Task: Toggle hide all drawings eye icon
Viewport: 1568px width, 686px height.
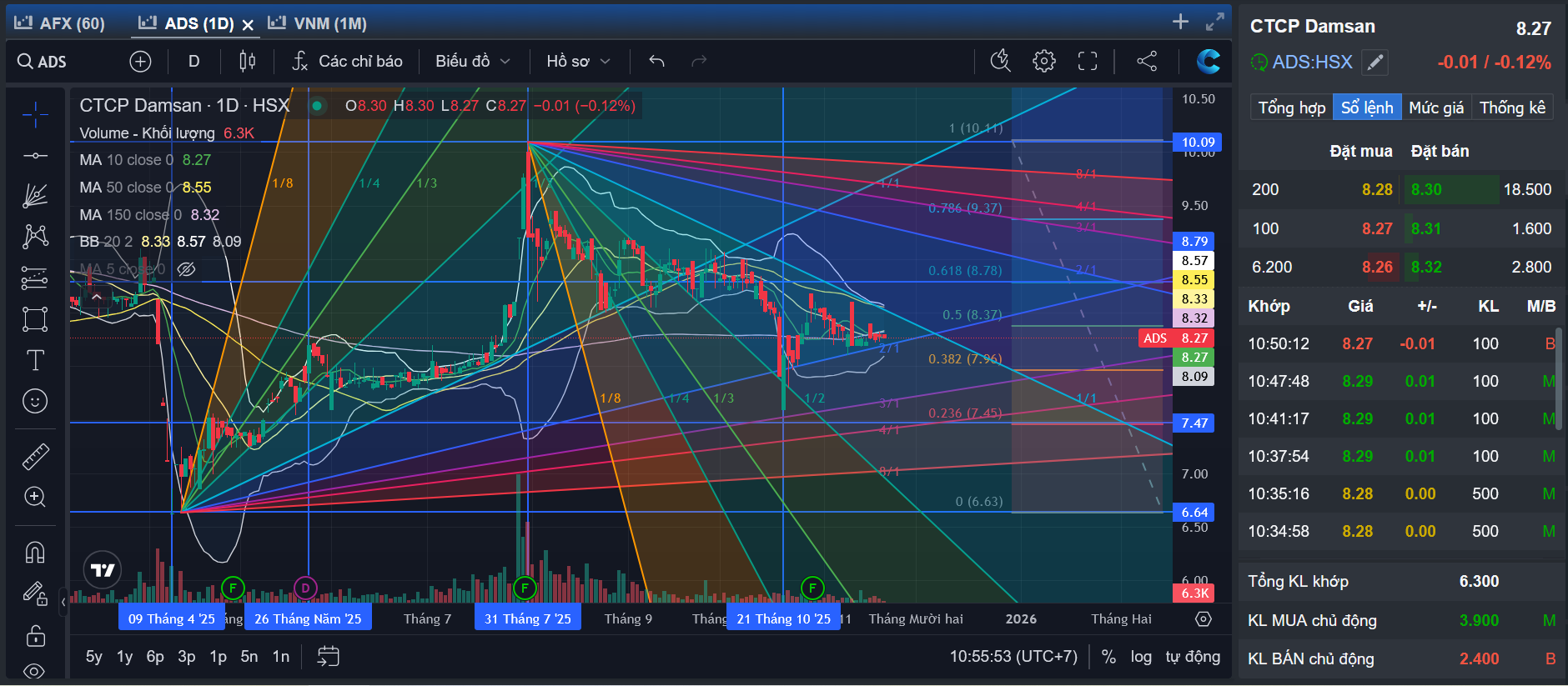Action: click(35, 671)
